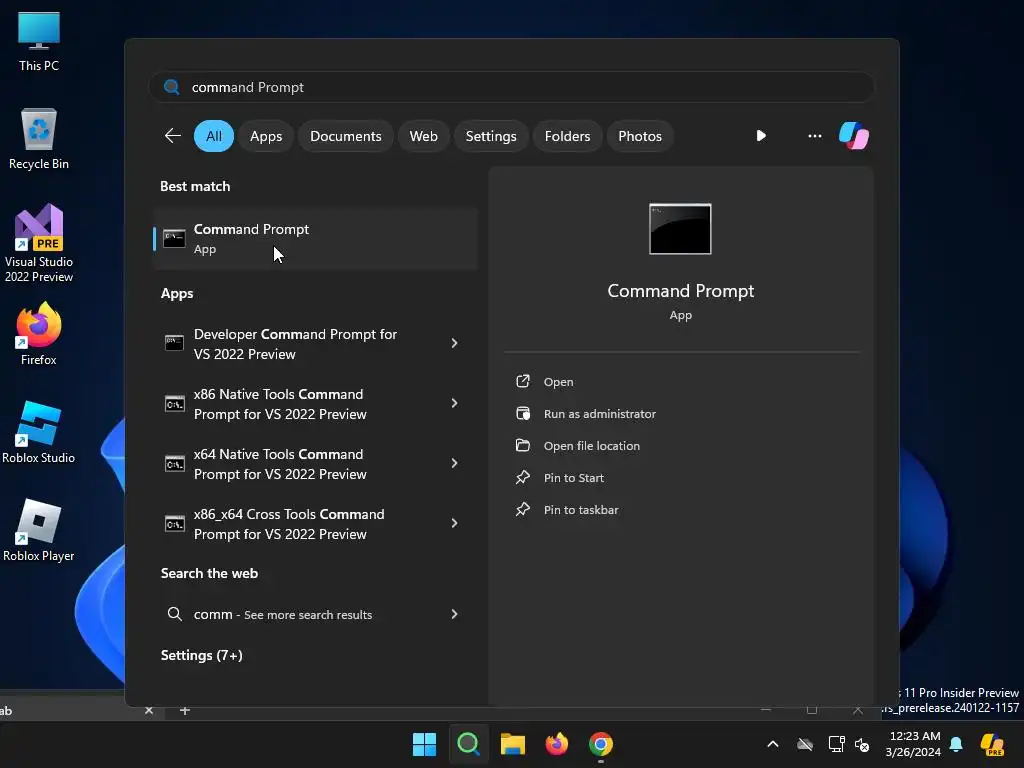Expand the comm web search chevron
This screenshot has width=1024, height=768.
455,614
